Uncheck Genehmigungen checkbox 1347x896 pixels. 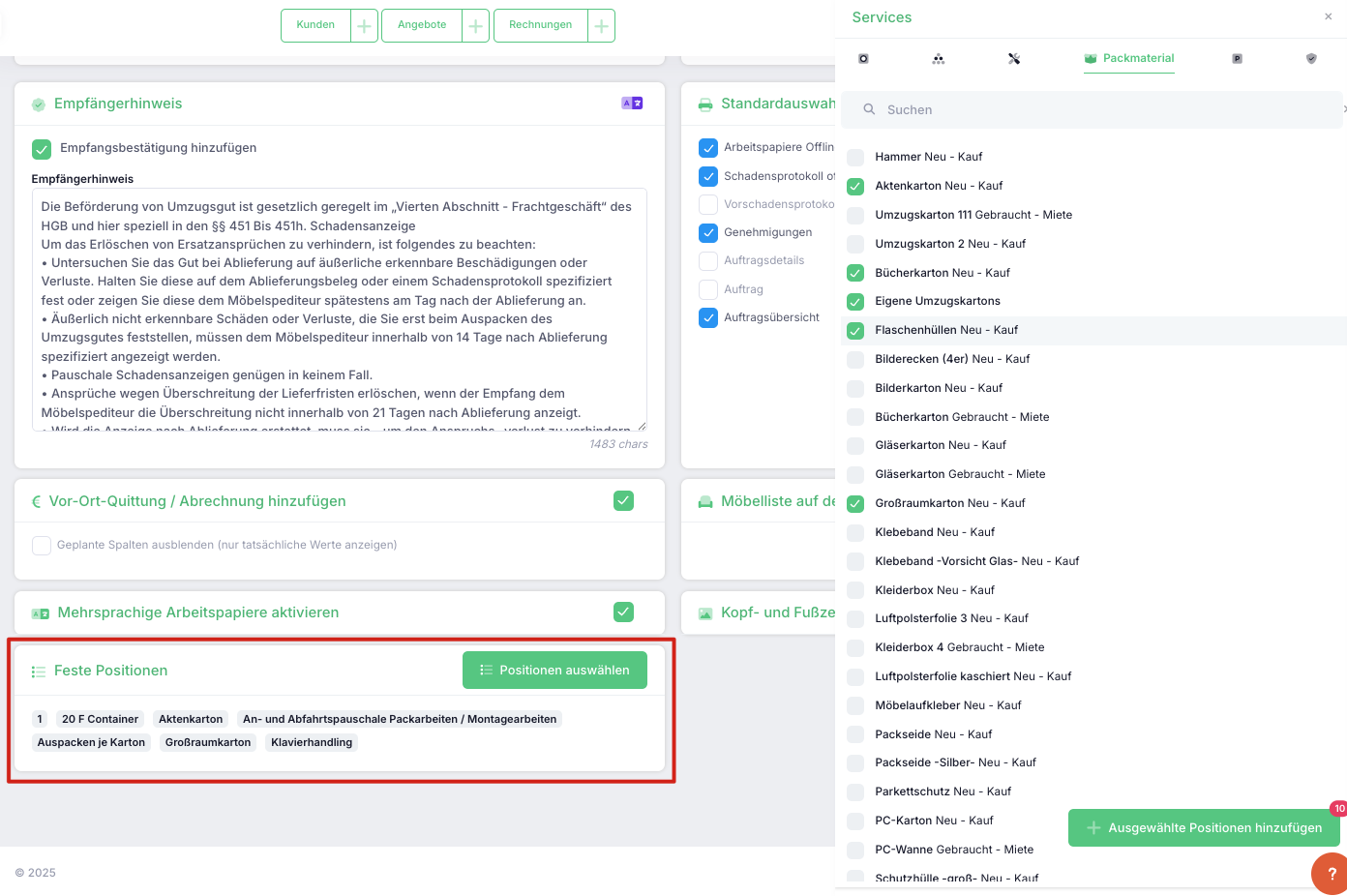tap(708, 233)
